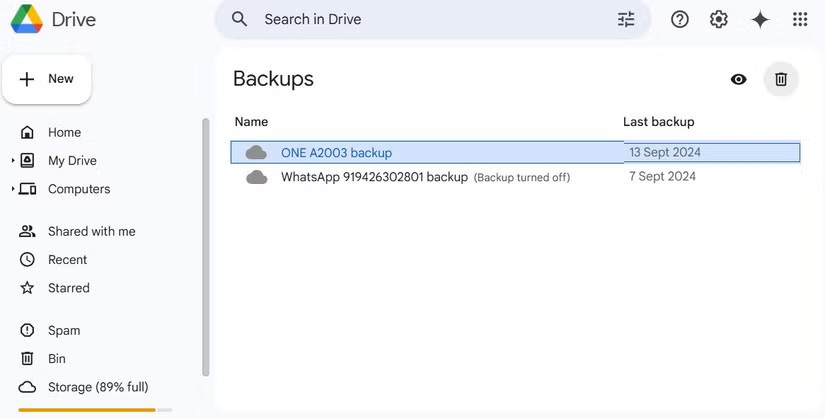Click the New button
This screenshot has height=419, width=825.
pos(47,79)
